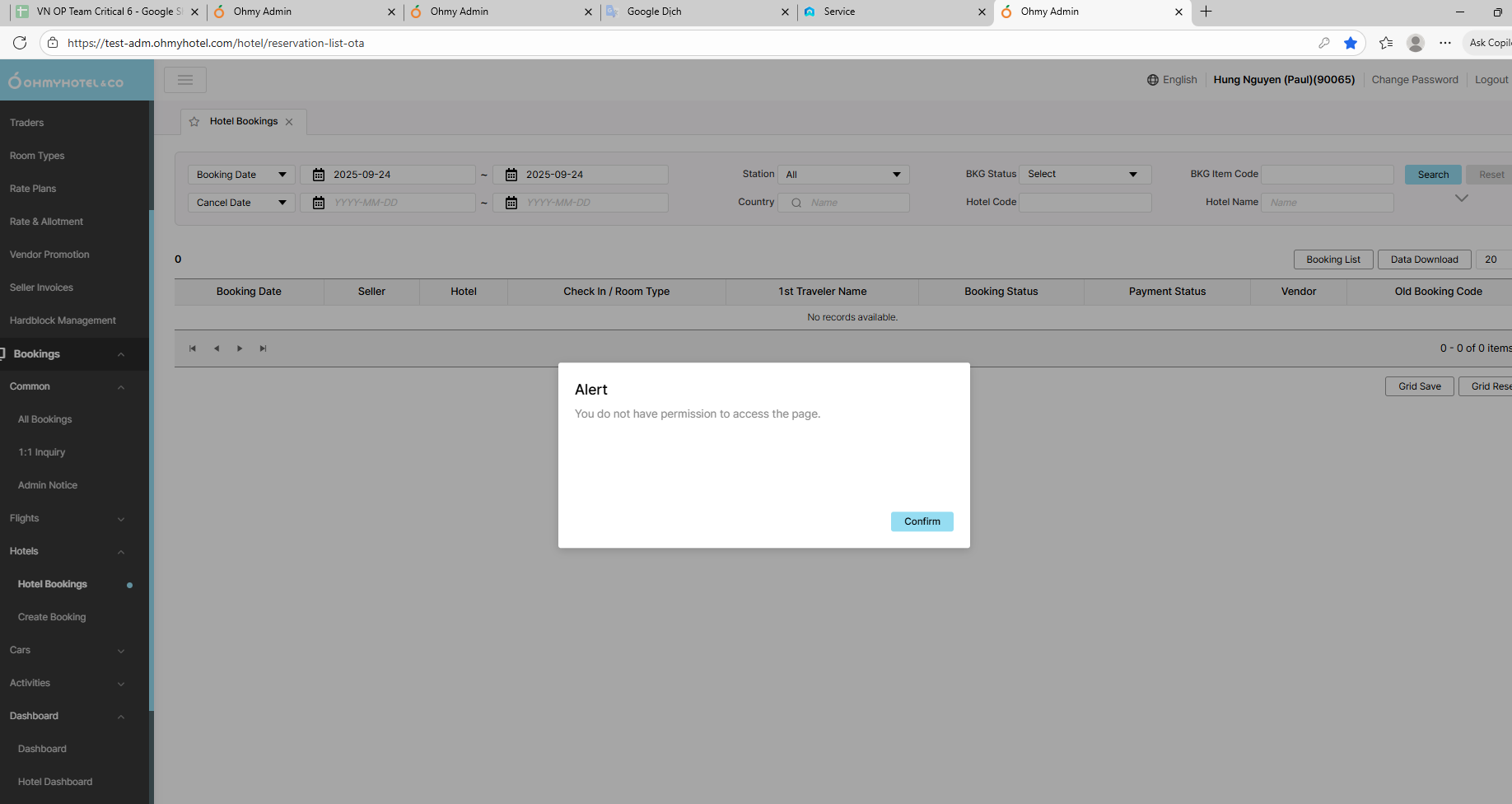Open browser favorites list icon

pos(1386,43)
